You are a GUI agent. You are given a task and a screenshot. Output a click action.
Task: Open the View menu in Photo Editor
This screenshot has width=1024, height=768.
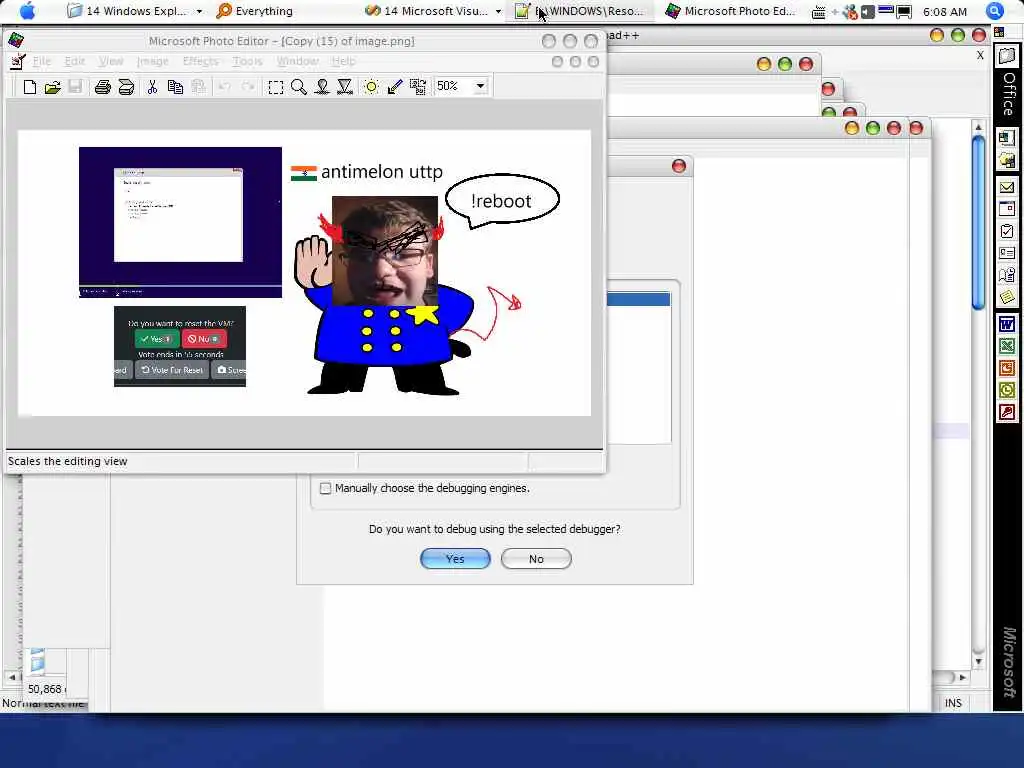click(x=111, y=61)
